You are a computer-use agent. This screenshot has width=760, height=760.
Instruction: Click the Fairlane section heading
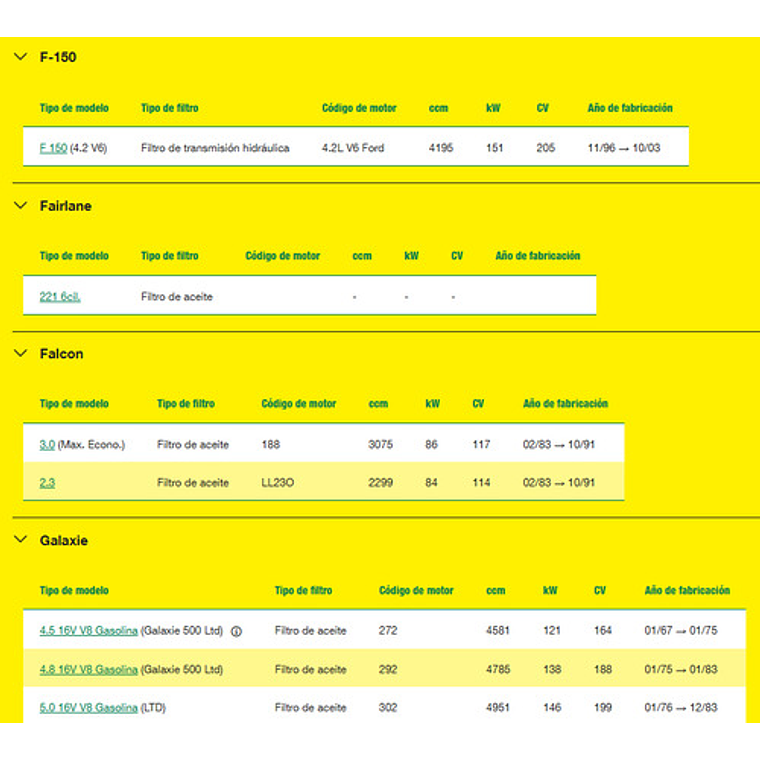(66, 206)
